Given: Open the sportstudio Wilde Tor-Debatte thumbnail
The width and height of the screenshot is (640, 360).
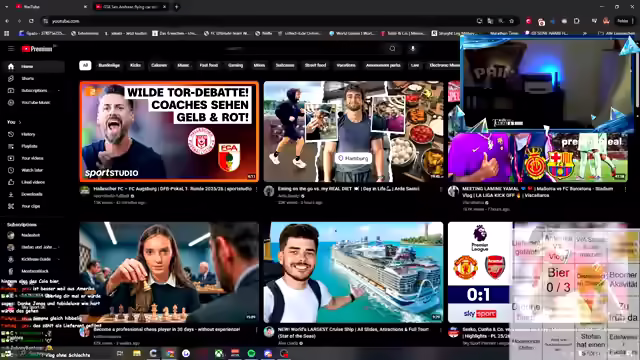Looking at the screenshot, I should [169, 131].
